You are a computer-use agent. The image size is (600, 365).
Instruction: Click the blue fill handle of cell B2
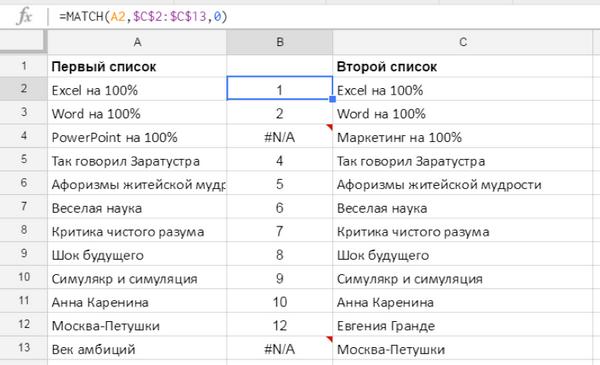[332, 99]
